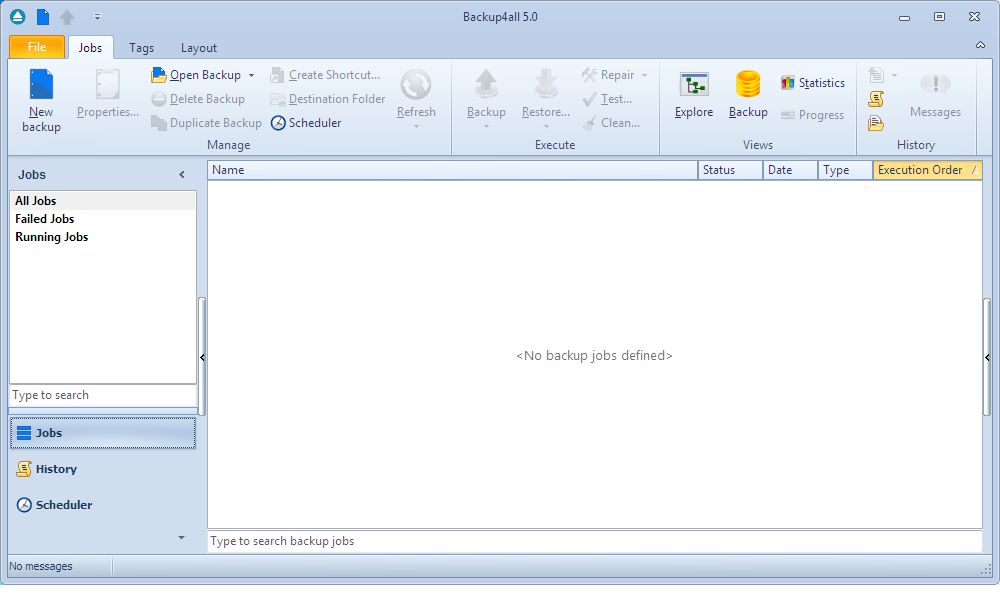This screenshot has height=600, width=1000.
Task: Click the splitter arrow at the right window edge
Action: [987, 358]
